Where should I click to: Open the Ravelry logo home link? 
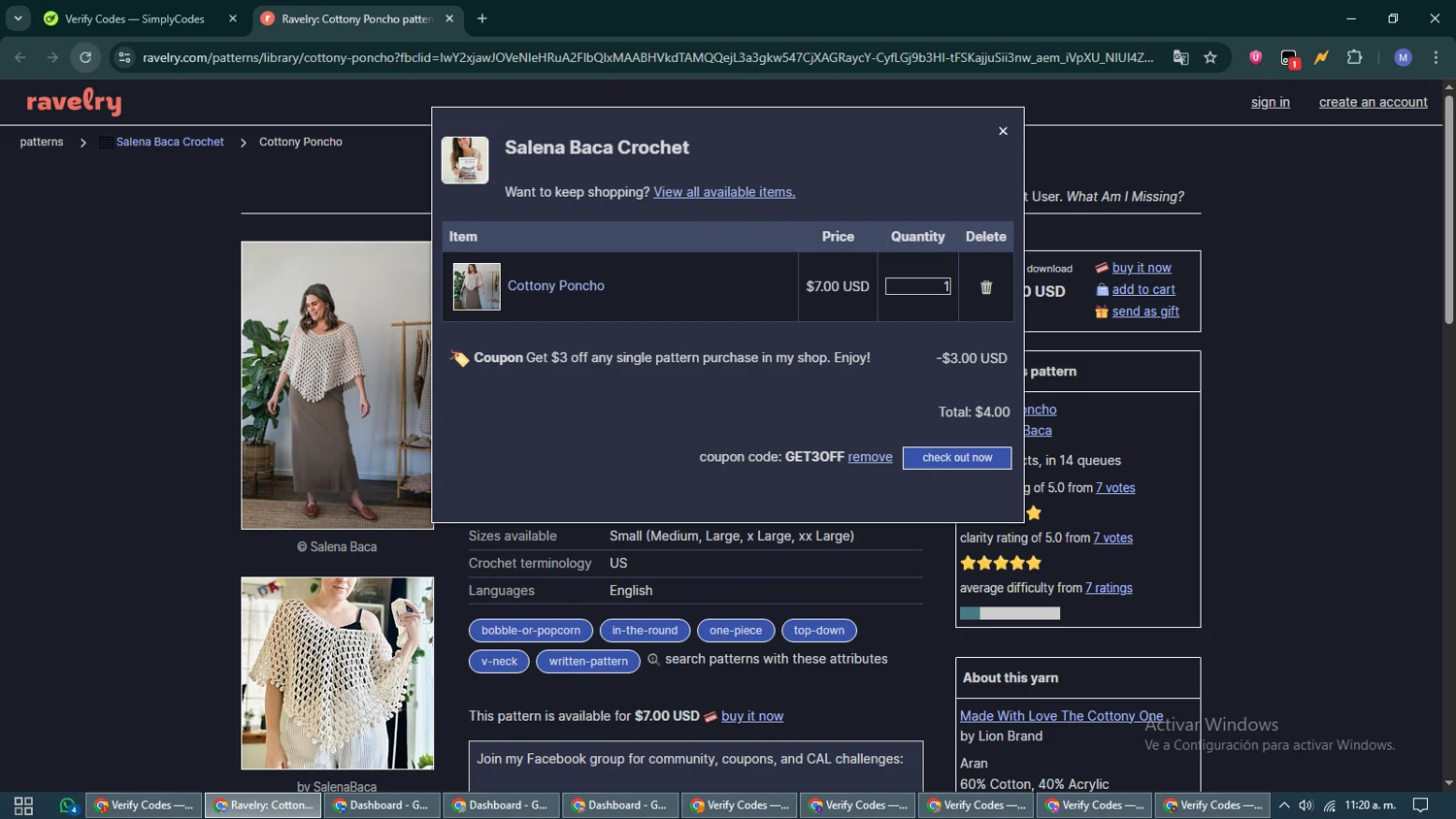coord(74,102)
